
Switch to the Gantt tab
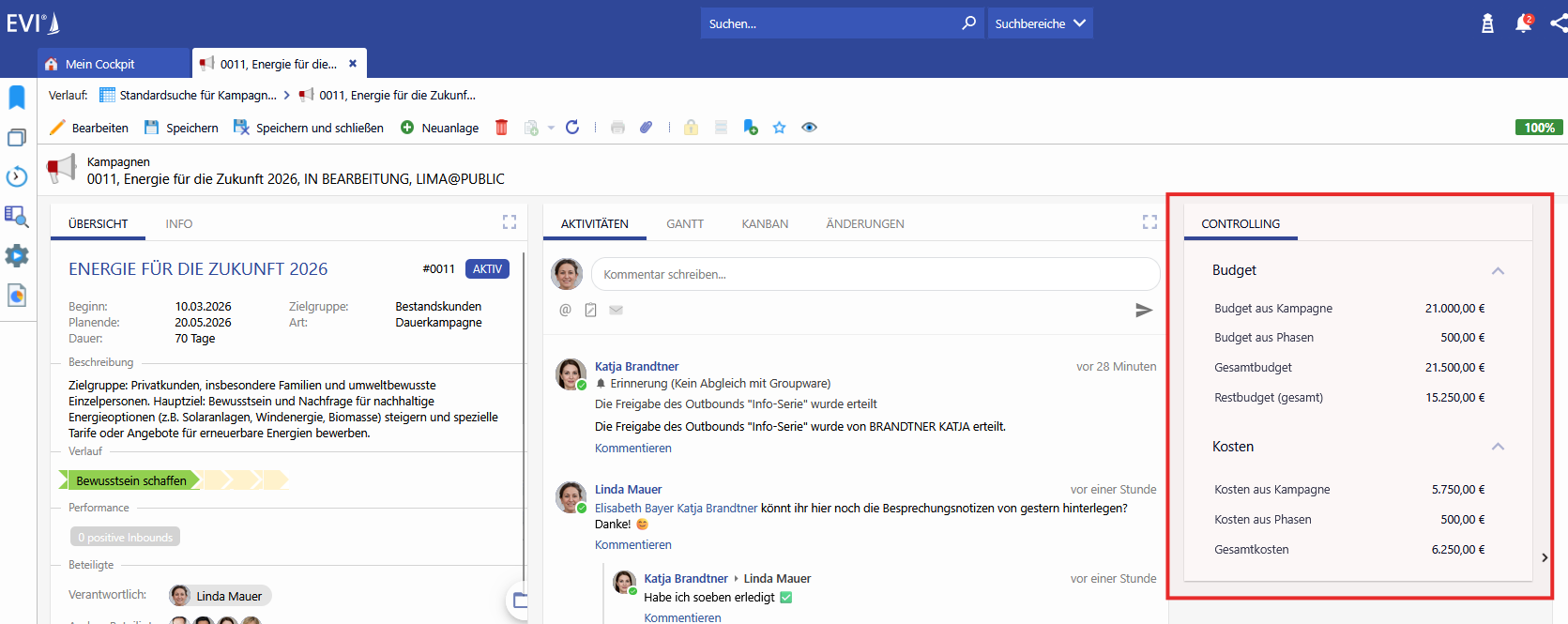pyautogui.click(x=685, y=224)
